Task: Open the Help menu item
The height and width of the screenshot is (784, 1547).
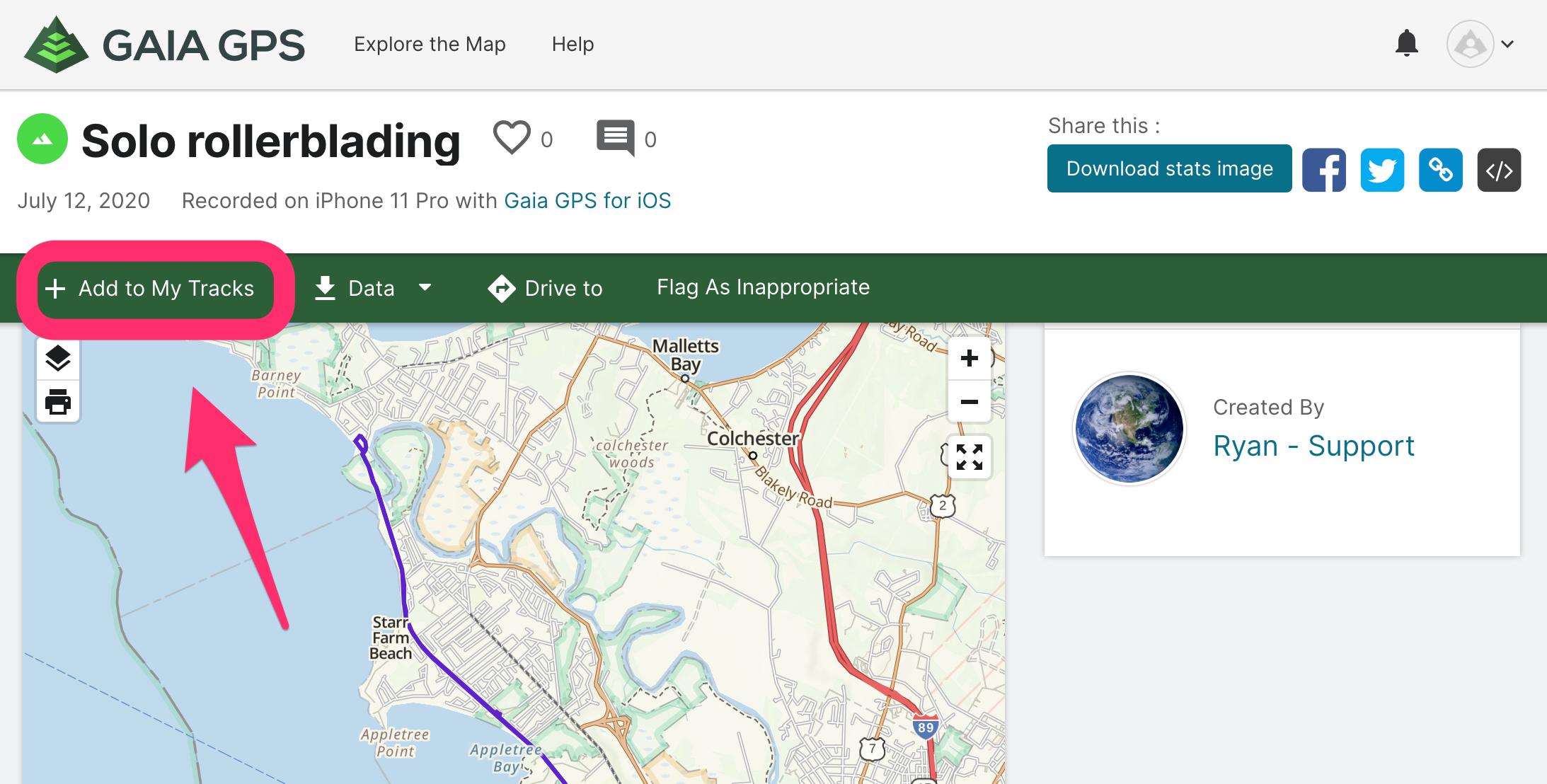Action: [x=573, y=44]
